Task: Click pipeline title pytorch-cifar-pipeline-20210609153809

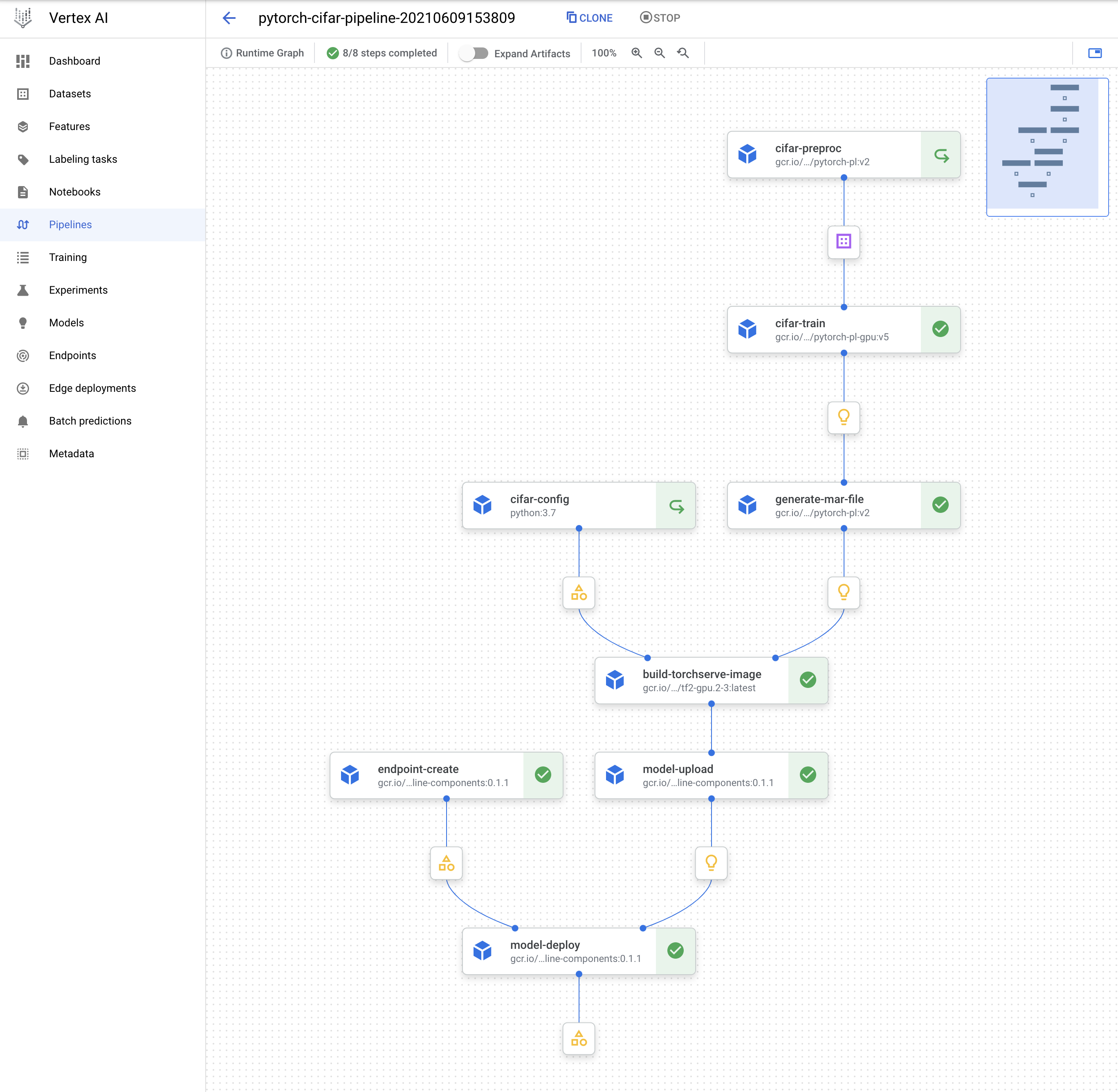Action: [x=386, y=18]
